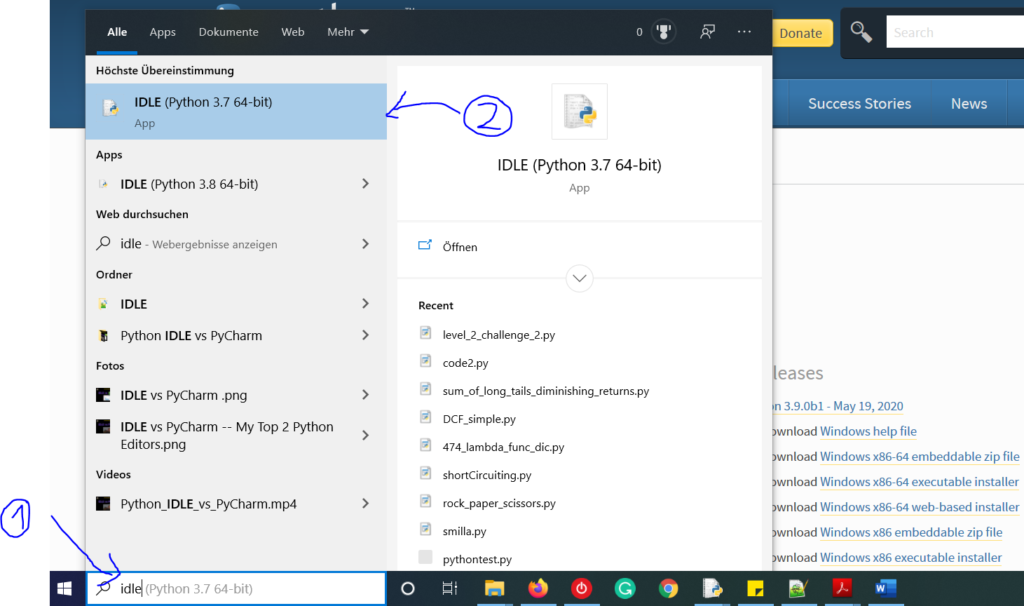
Task: Select the Apps filter tab
Action: point(162,31)
